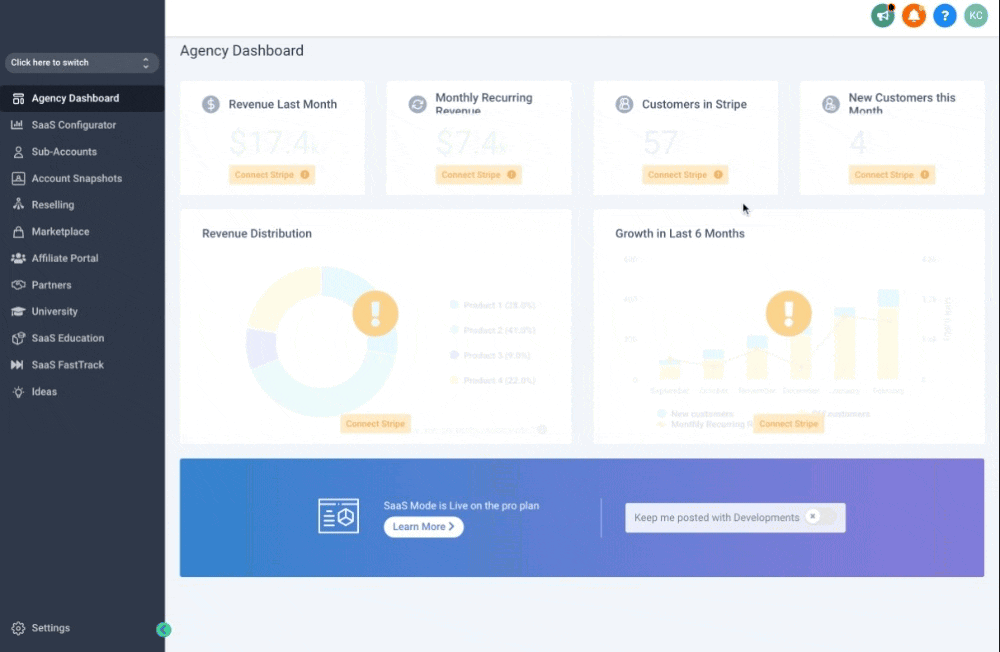Click the refresh icon on Monthly Recurring Revenue
The width and height of the screenshot is (1000, 652).
tap(417, 104)
